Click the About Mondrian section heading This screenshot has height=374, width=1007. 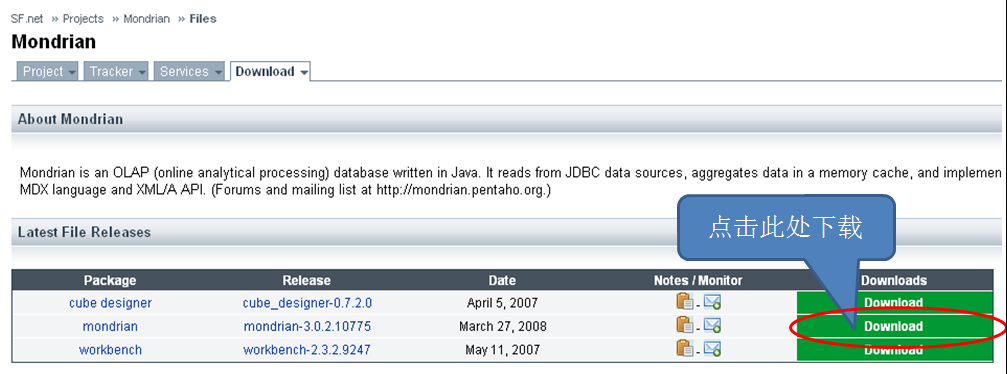(70, 119)
